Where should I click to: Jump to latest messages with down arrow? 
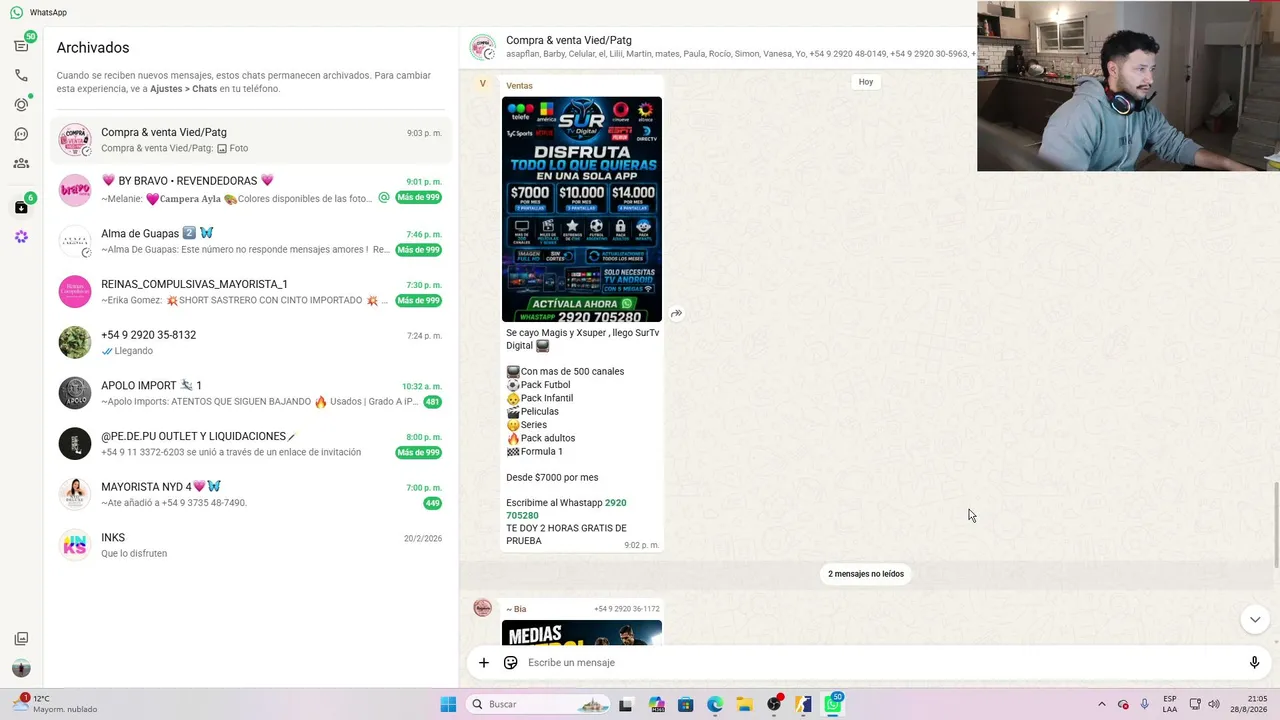(1255, 620)
